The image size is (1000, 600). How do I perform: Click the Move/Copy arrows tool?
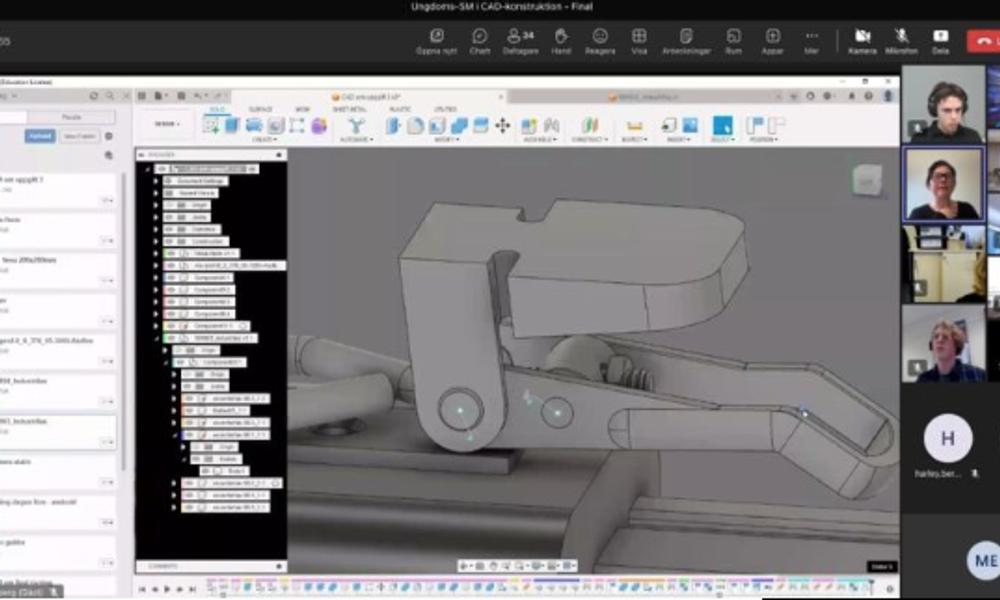(503, 125)
